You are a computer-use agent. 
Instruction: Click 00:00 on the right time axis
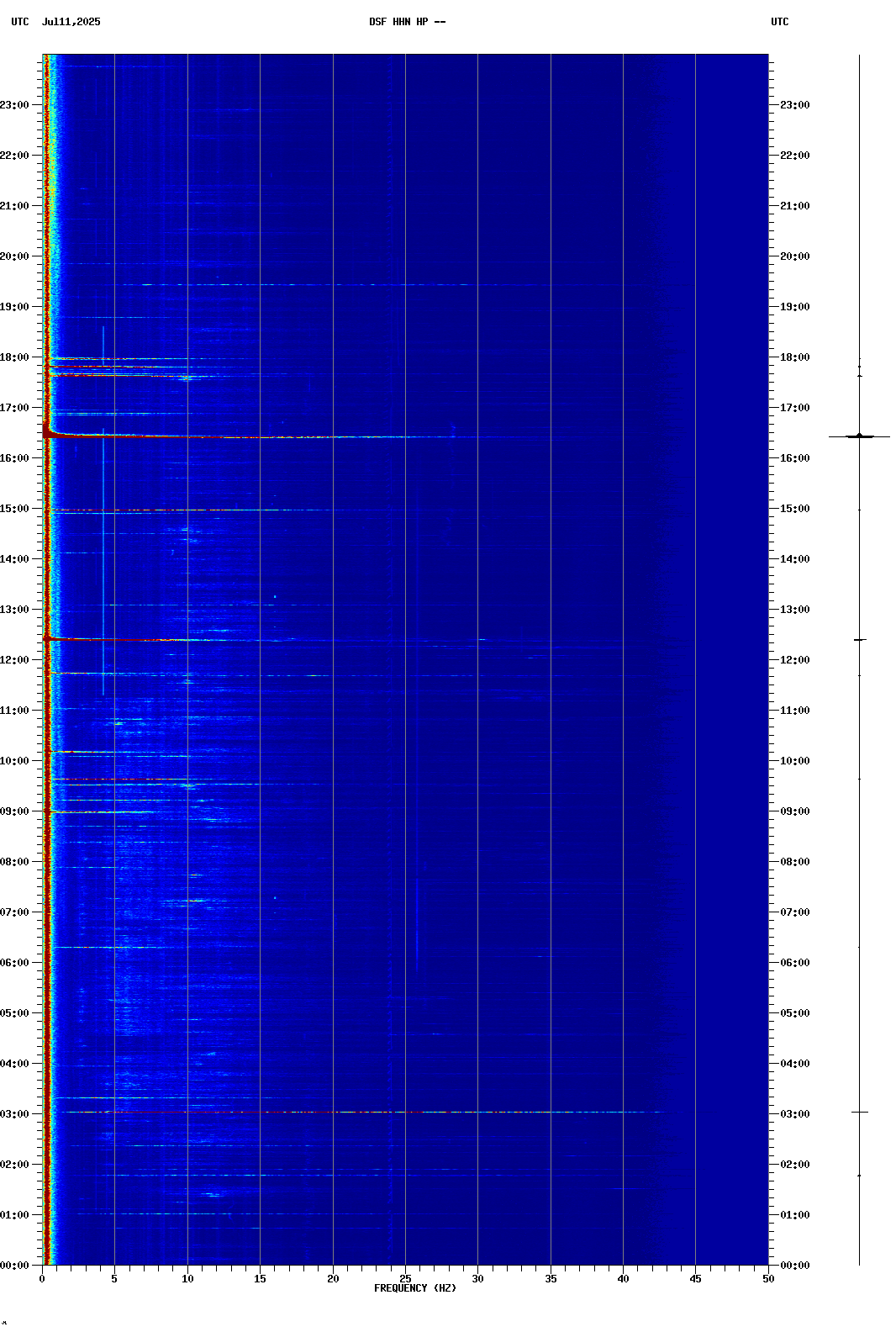coord(795,1266)
